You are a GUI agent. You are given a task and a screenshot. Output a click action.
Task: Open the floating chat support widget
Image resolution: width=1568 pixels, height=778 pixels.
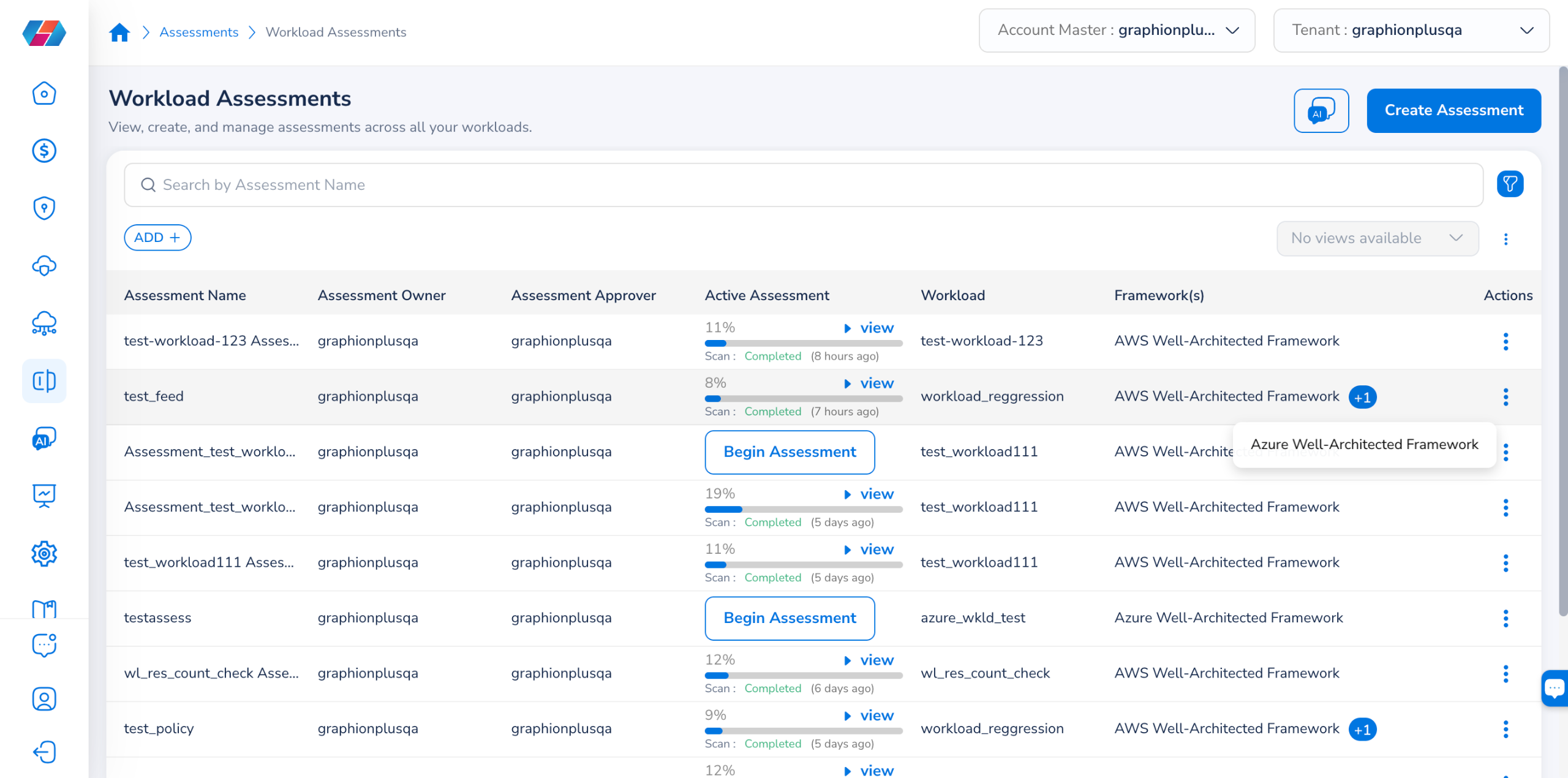(1555, 689)
